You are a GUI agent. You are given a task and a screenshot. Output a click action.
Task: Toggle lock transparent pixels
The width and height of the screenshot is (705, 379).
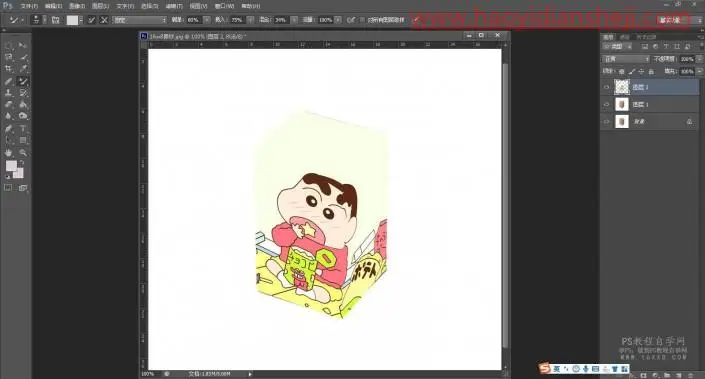click(621, 71)
